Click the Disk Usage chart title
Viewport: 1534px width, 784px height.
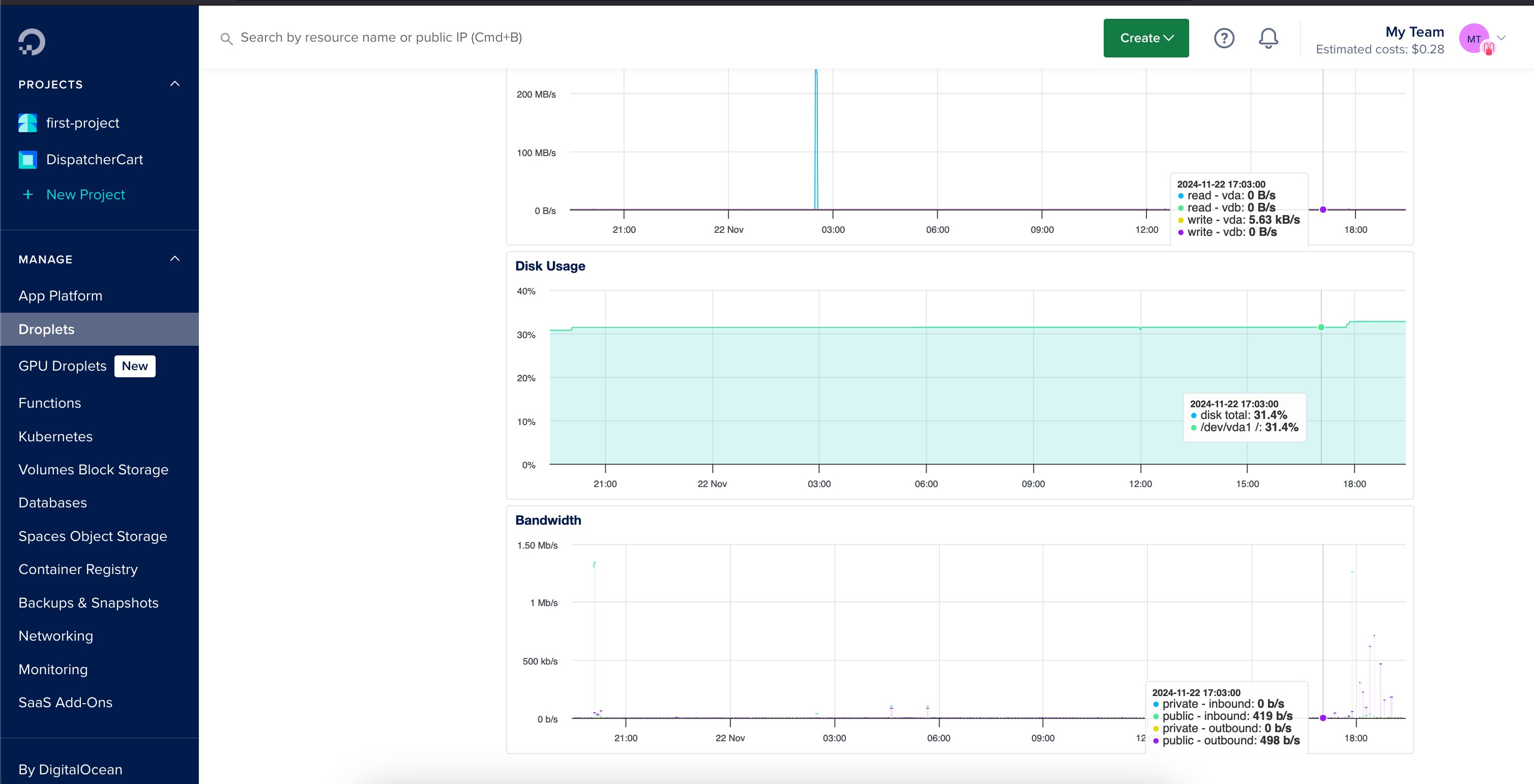pos(550,266)
